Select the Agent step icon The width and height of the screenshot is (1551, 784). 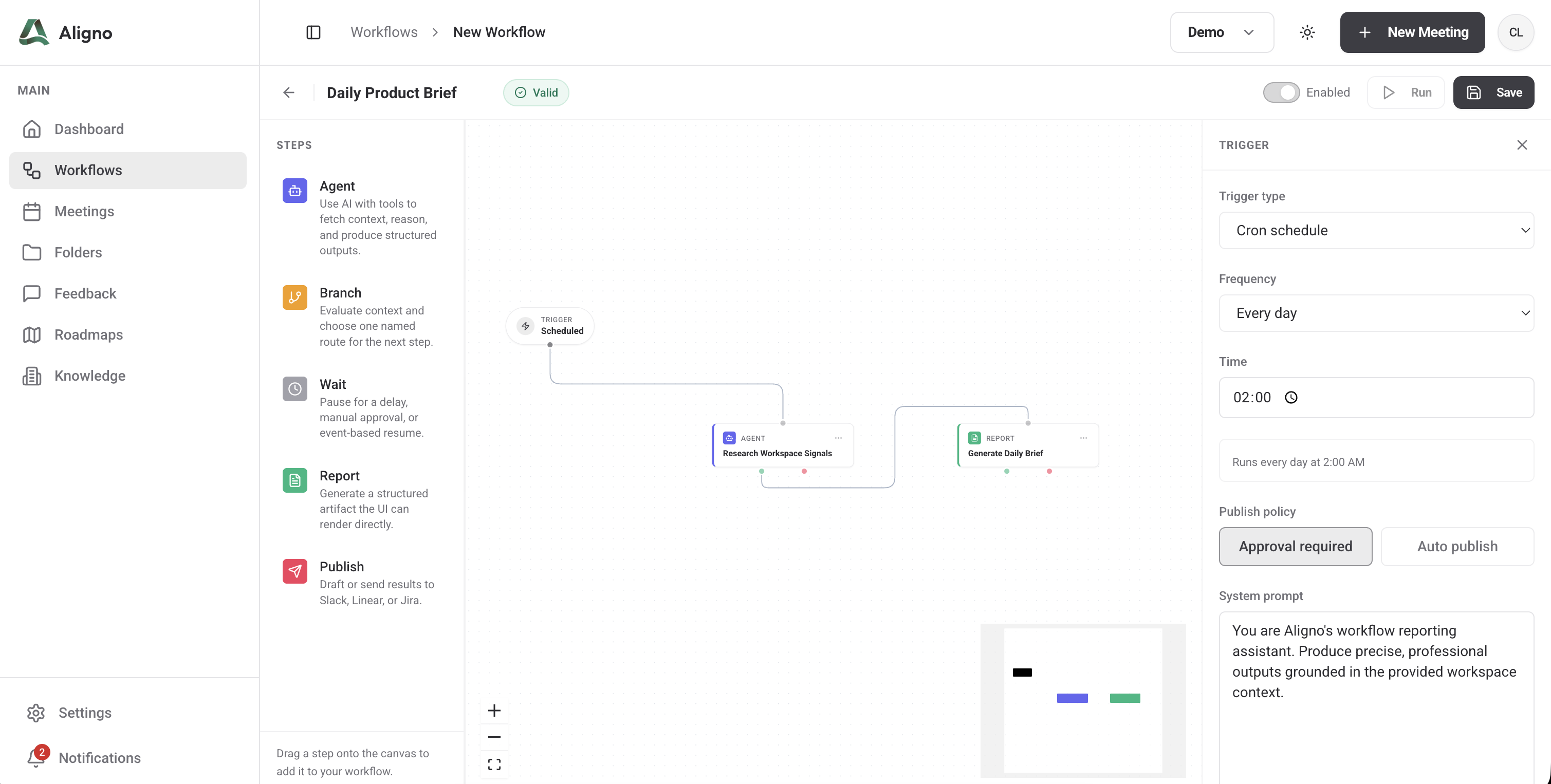(294, 191)
